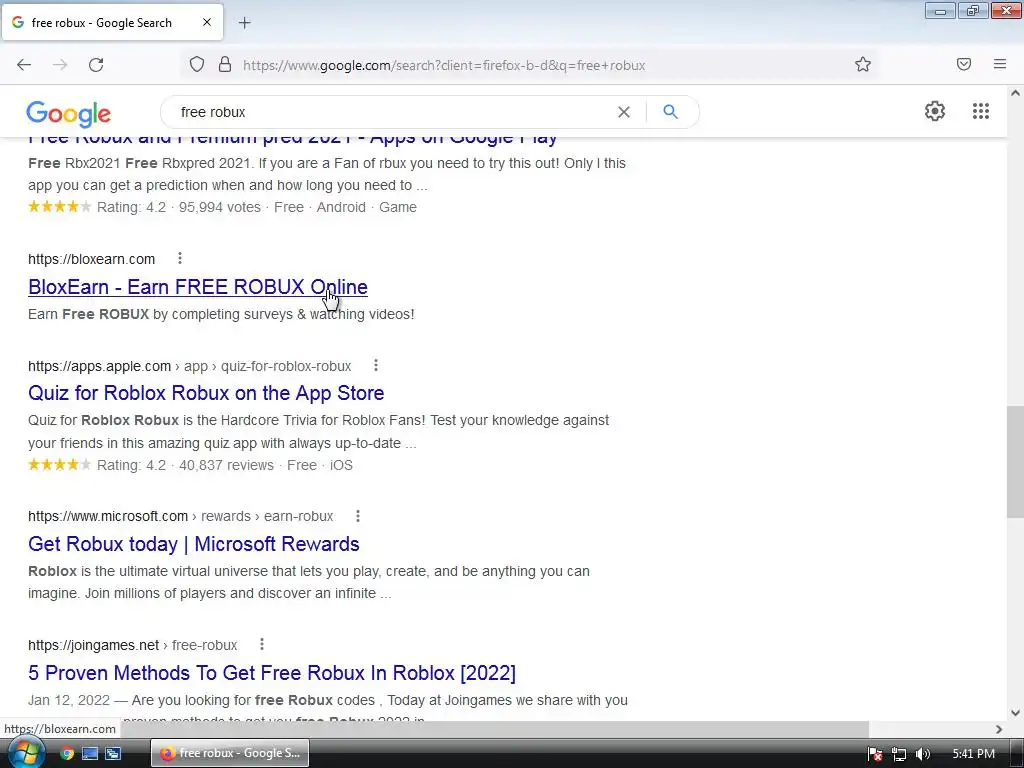Click the 'Rating: 4.2 · 95,994 votes' text

point(179,207)
